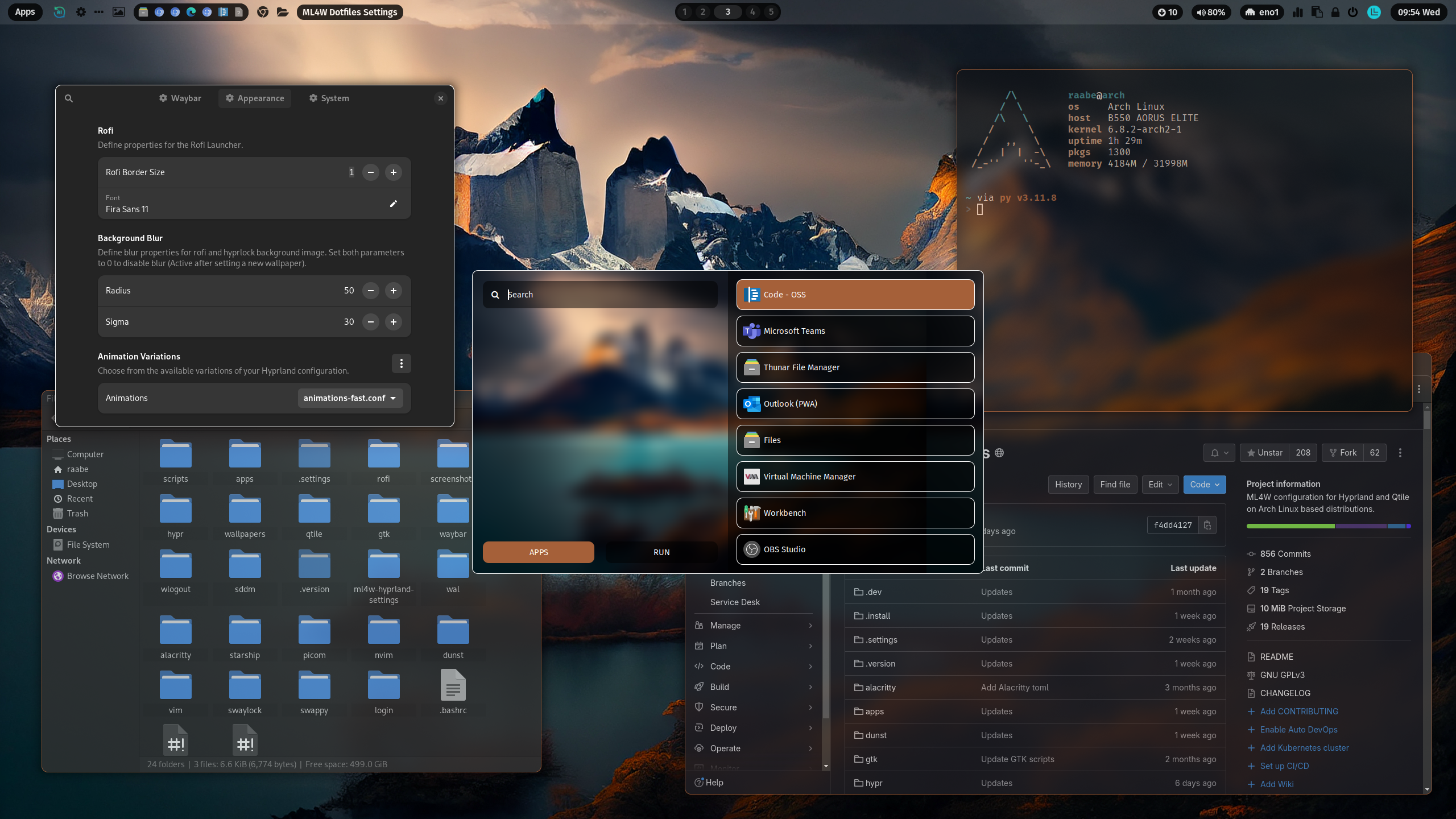Screen dimensions: 1456x819
Task: Open the settings gear icon in the top bar
Action: (81, 11)
